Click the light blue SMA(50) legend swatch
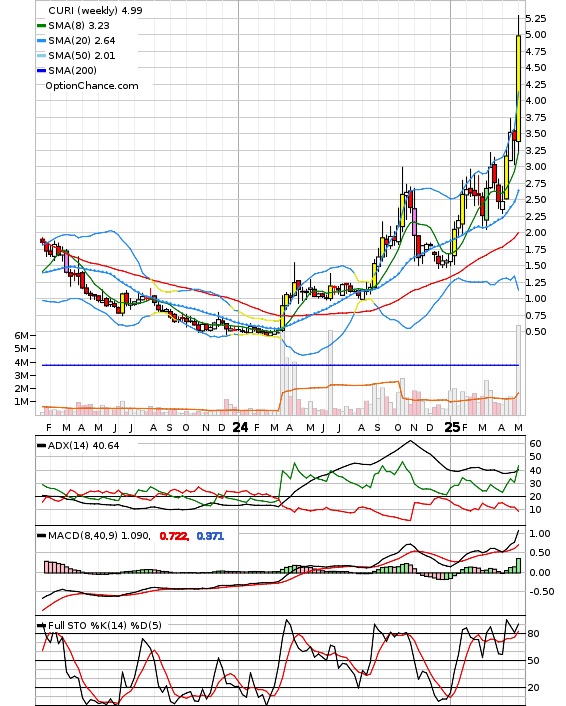Screen dimensions: 566x706 tap(41, 55)
